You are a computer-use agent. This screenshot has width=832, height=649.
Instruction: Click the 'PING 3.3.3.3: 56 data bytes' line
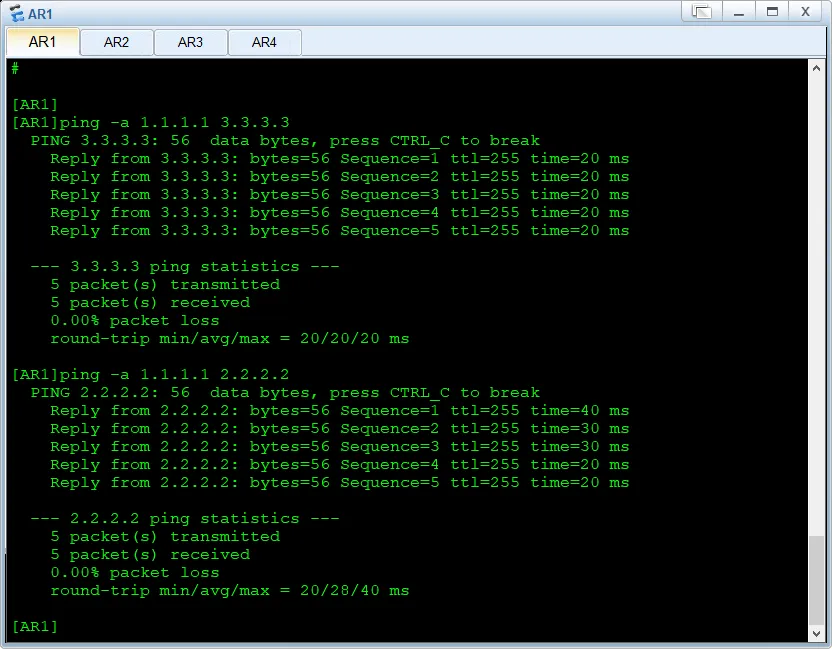point(285,141)
